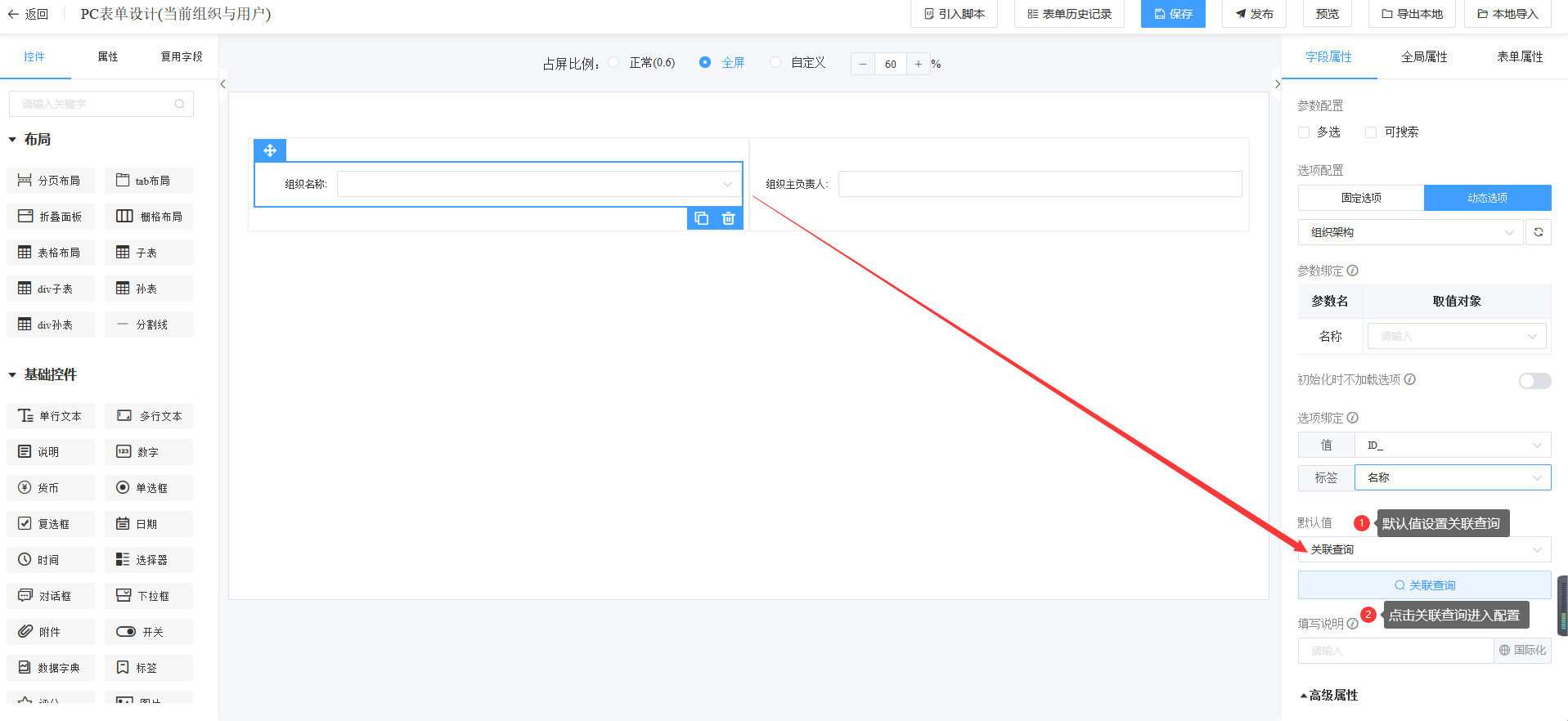Open the 标签 名称 dropdown

1452,477
